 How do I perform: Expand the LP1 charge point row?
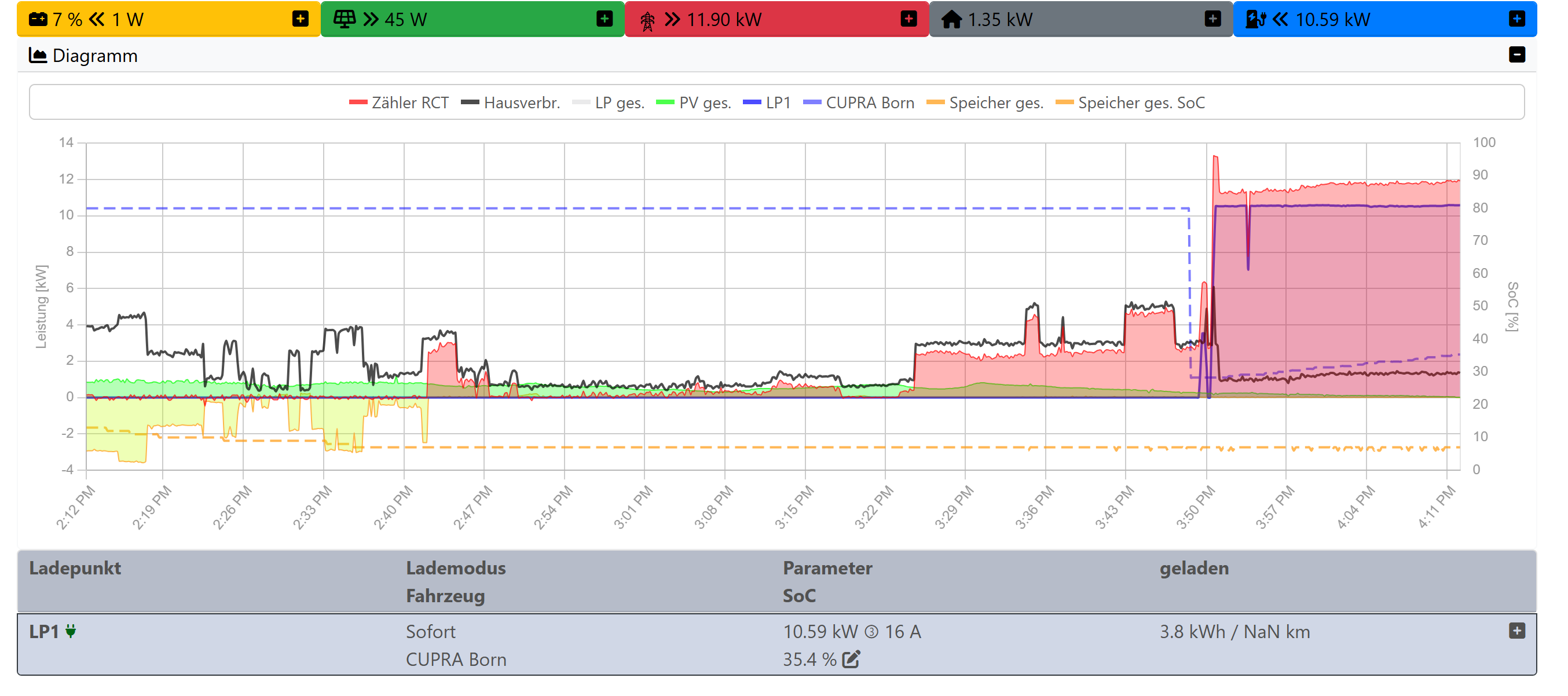click(x=1517, y=631)
